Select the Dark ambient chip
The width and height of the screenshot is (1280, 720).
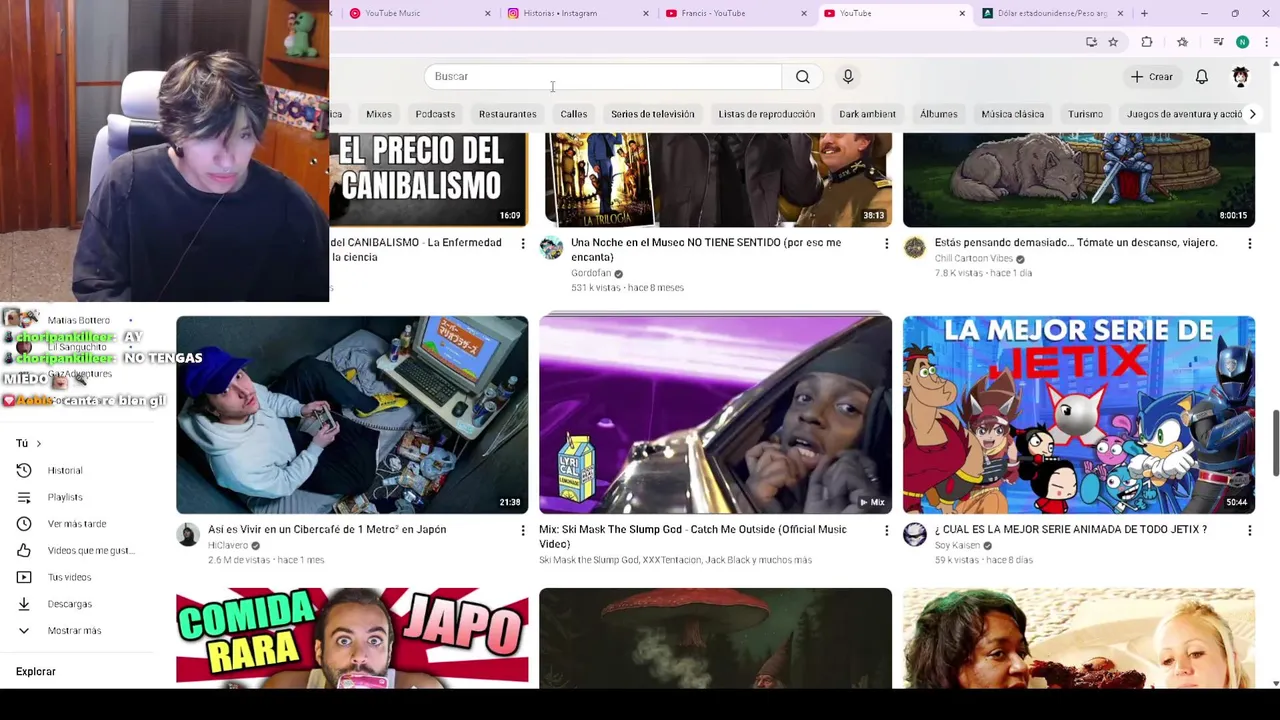pyautogui.click(x=867, y=114)
